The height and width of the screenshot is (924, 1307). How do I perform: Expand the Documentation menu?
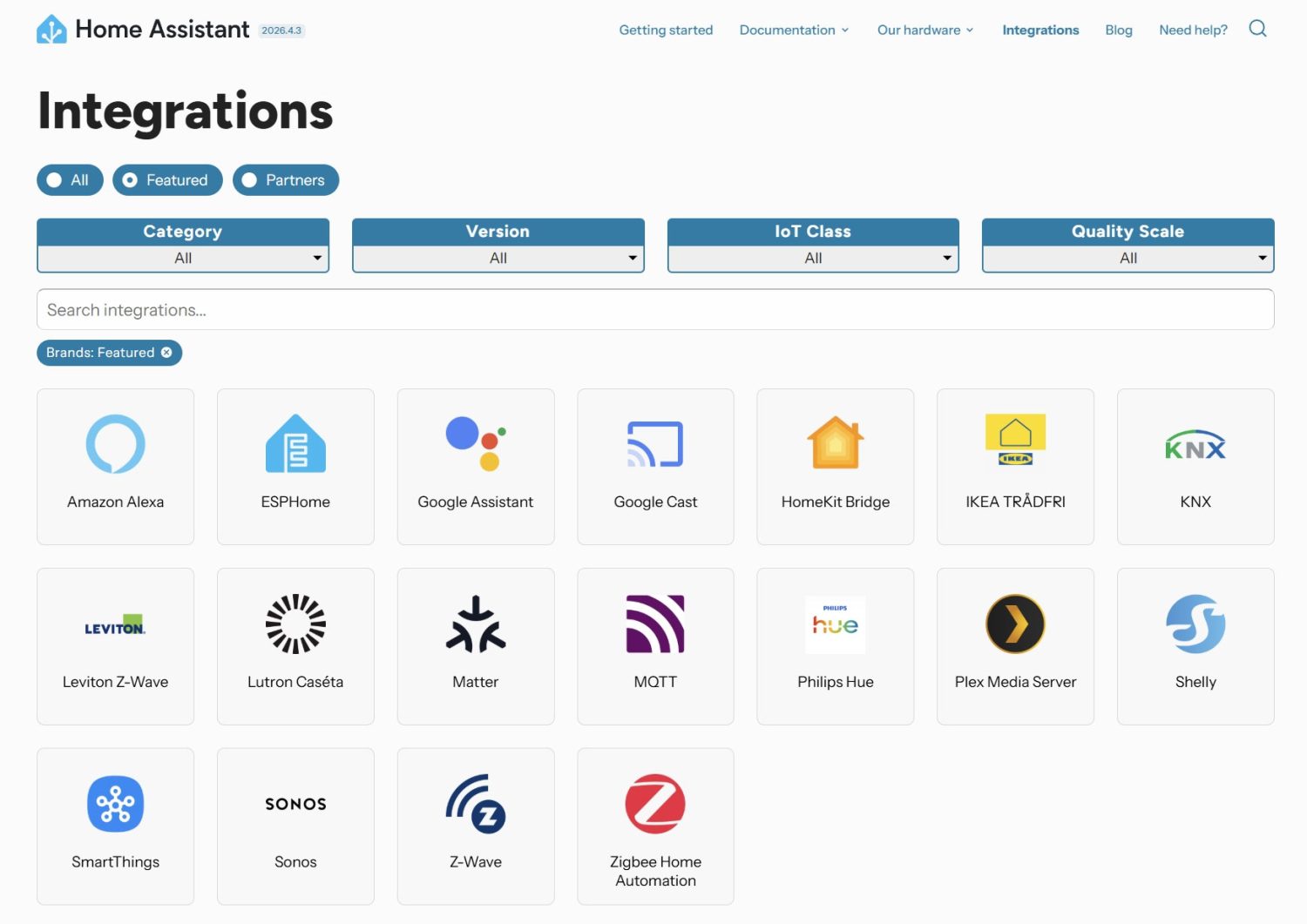tap(794, 30)
